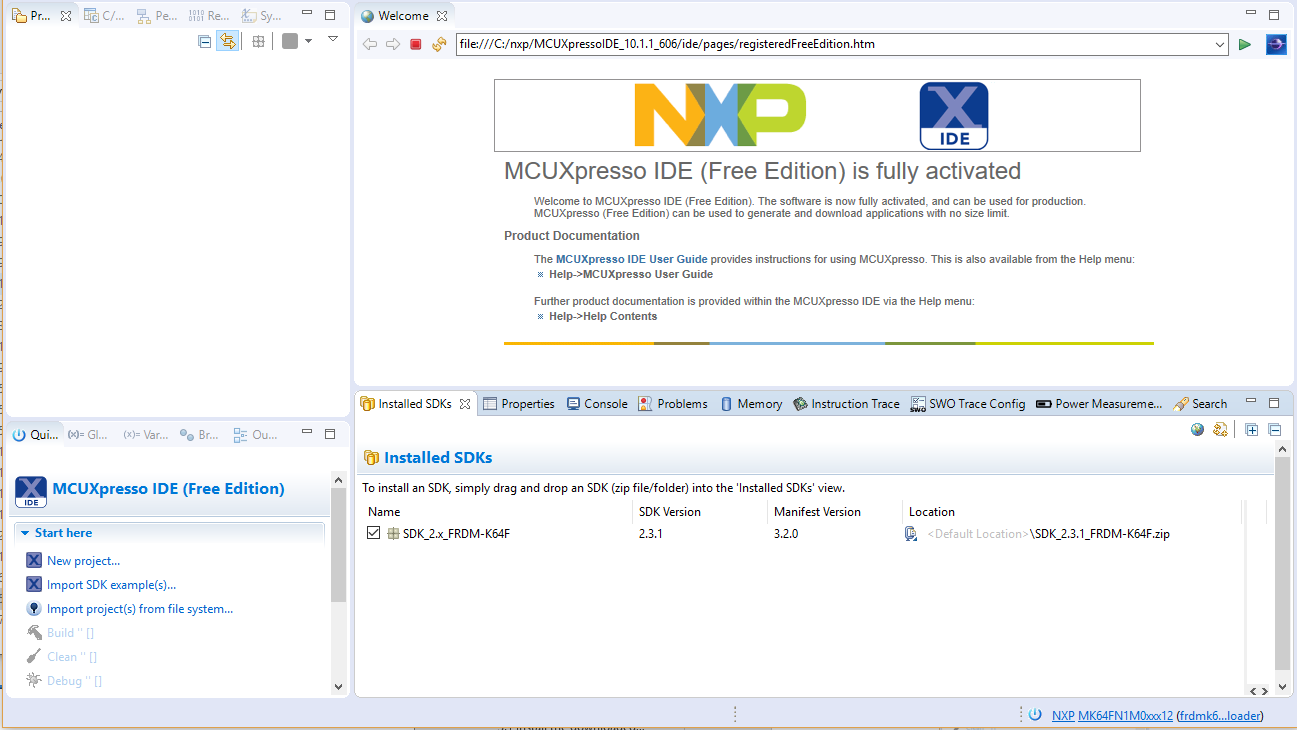Uncheck the SDK_2.x_FRDM-K64F checkbox

(374, 533)
